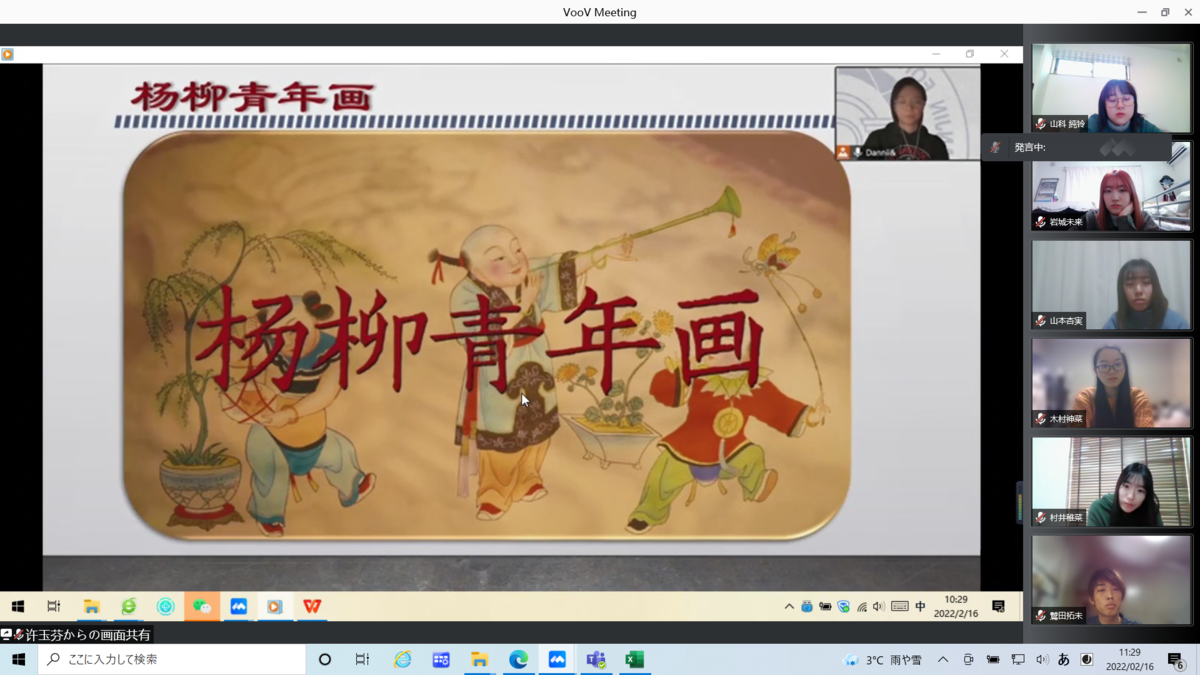Screen dimensions: 1200x675
Task: Click the local clock showing 11:29
Action: (1130, 660)
